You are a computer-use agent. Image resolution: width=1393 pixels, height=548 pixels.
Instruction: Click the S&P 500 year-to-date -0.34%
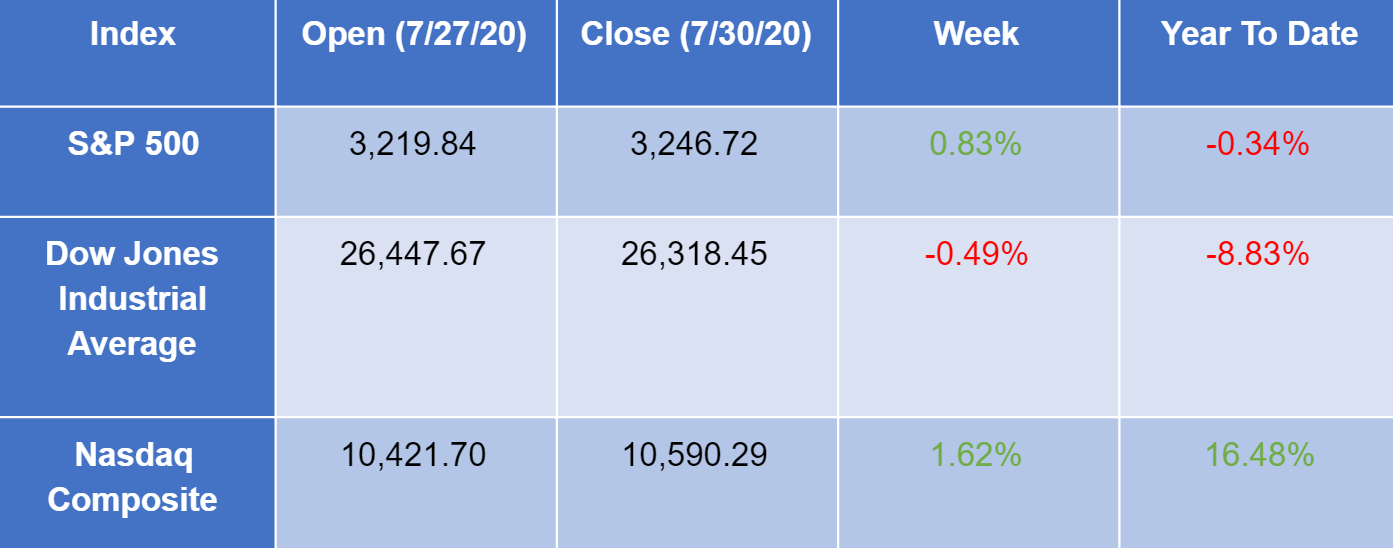coord(1258,145)
